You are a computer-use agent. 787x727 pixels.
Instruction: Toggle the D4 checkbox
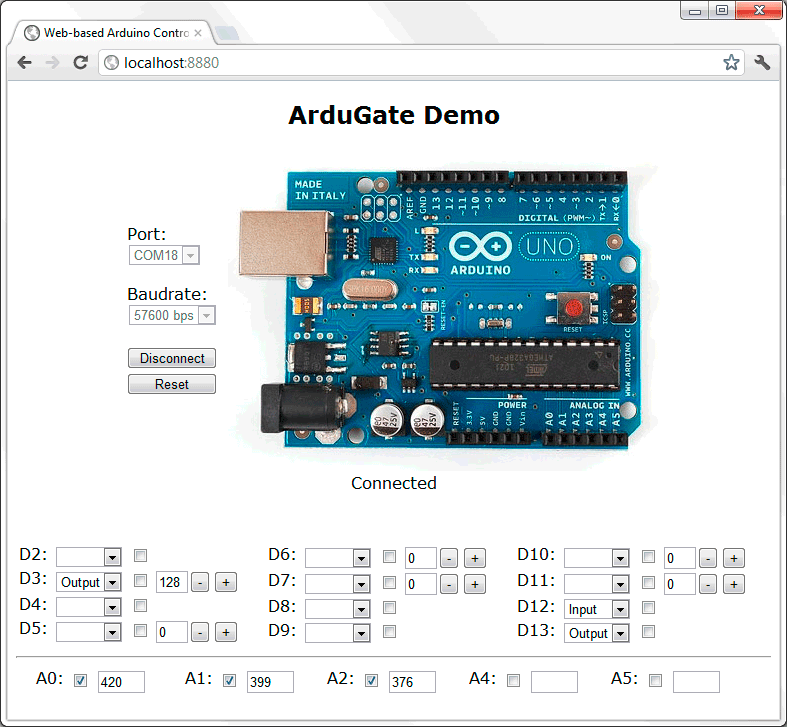[x=141, y=605]
